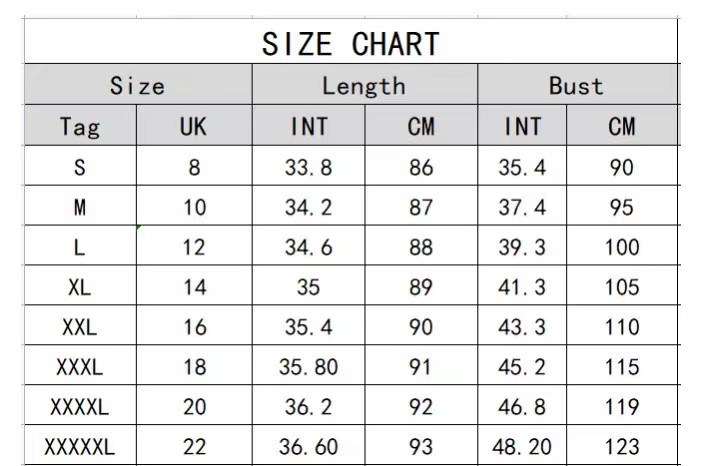Select the XXXXL tag cell

click(80, 407)
